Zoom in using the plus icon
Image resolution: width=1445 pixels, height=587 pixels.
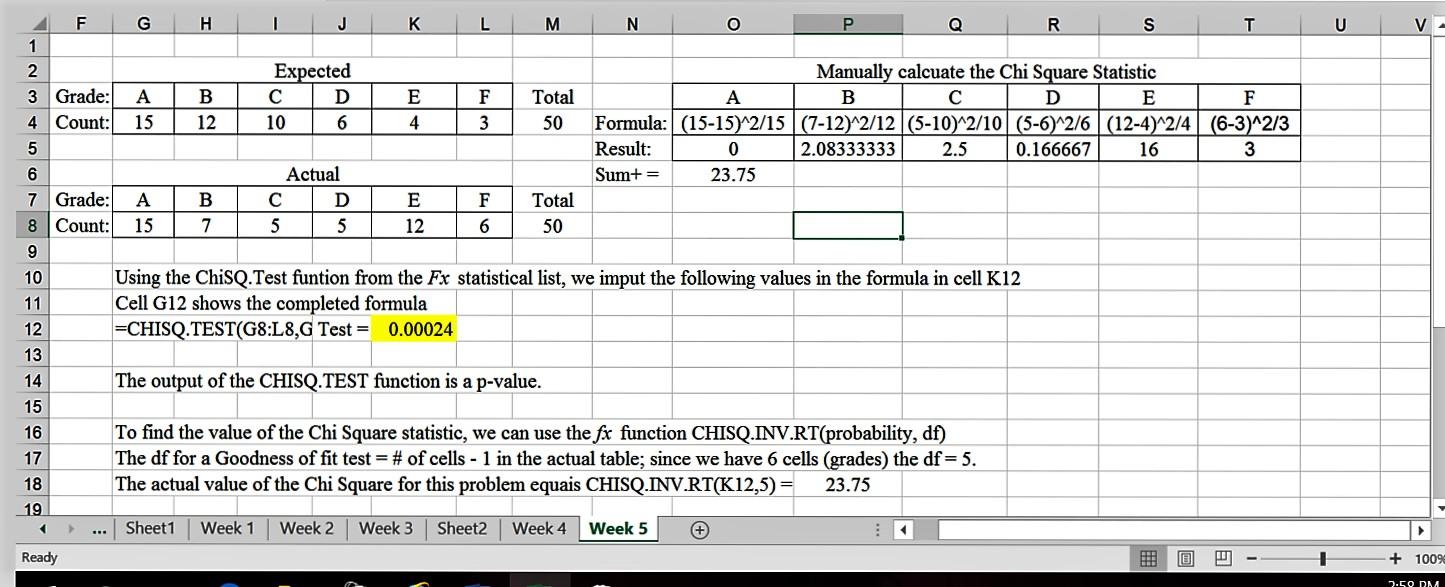tap(1396, 558)
